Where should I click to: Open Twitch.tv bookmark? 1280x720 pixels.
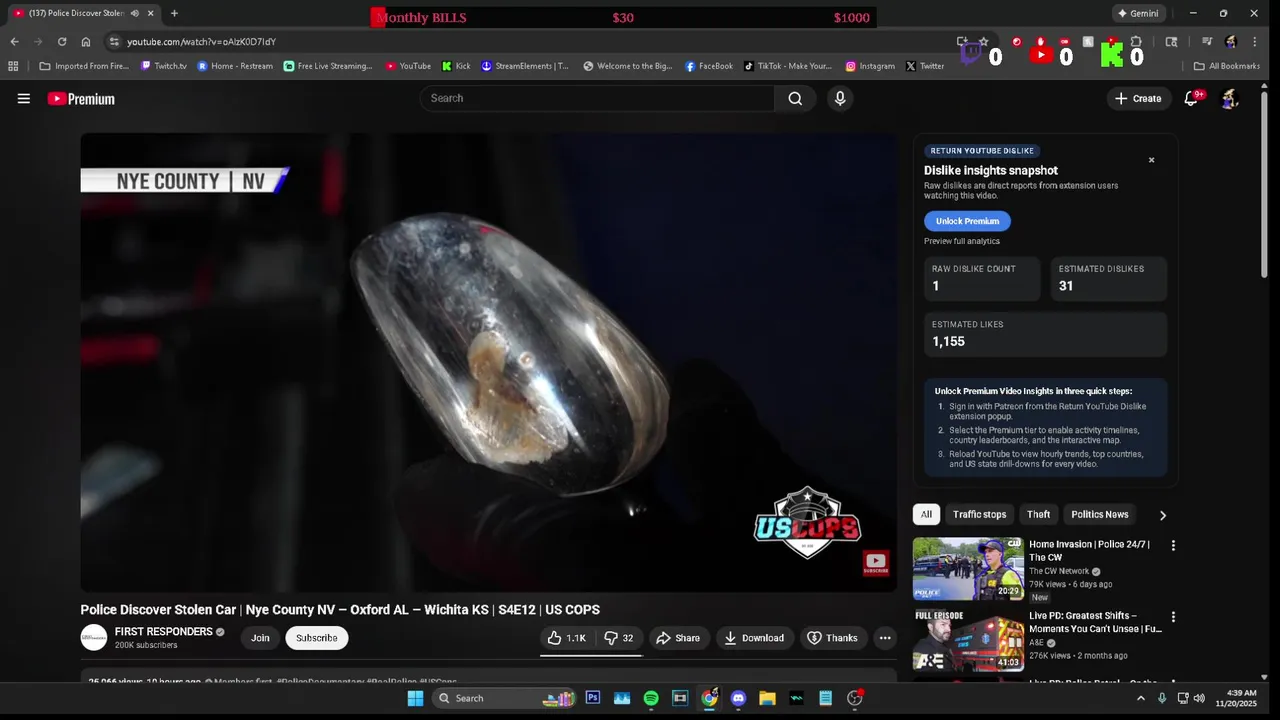coord(164,66)
